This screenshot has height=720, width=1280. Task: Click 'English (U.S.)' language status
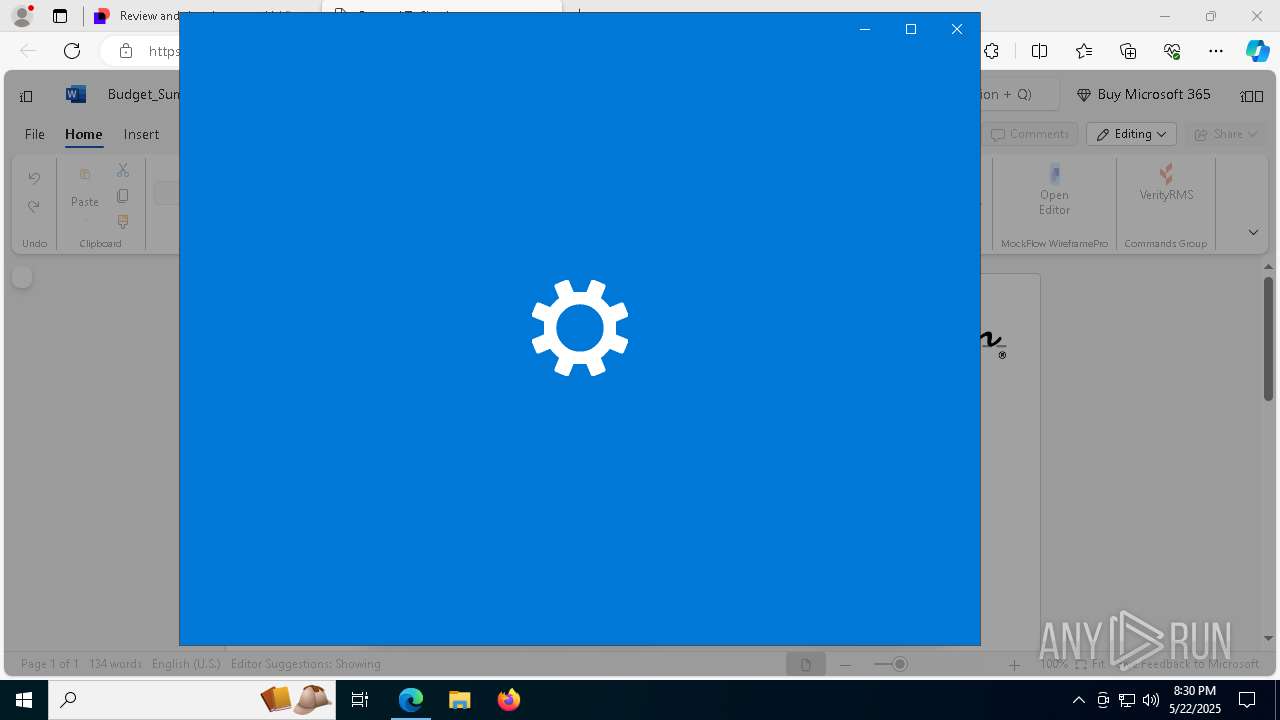[x=186, y=664]
